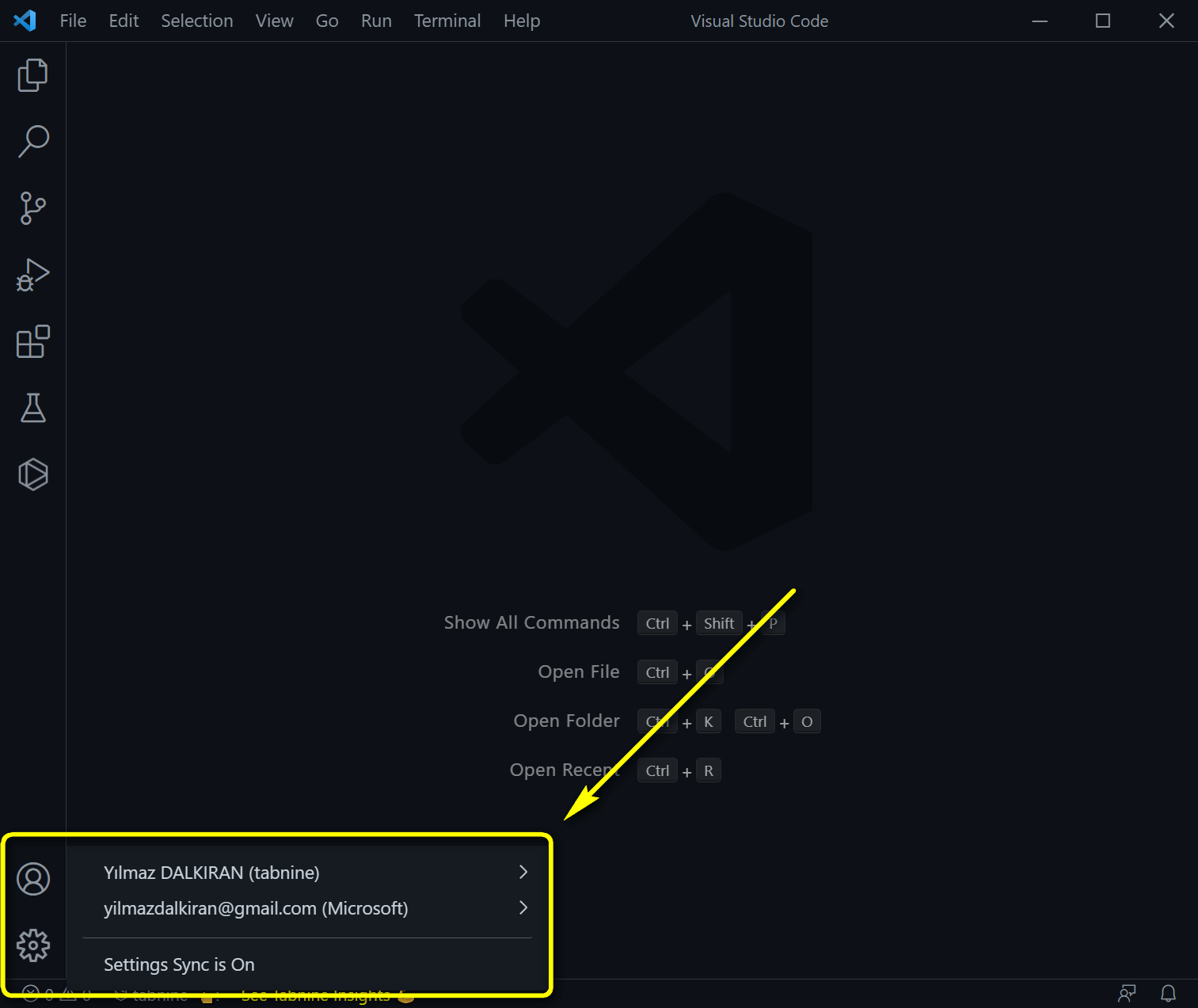Open the Search view

pyautogui.click(x=32, y=142)
